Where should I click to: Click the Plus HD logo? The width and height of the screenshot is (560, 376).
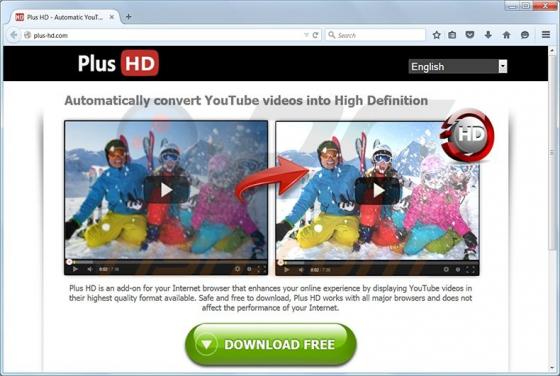(x=118, y=63)
